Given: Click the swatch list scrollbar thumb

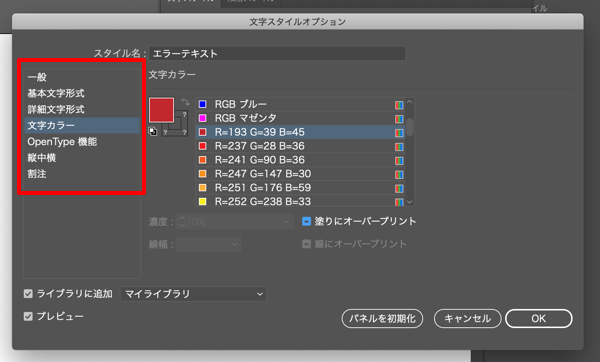Looking at the screenshot, I should (410, 127).
